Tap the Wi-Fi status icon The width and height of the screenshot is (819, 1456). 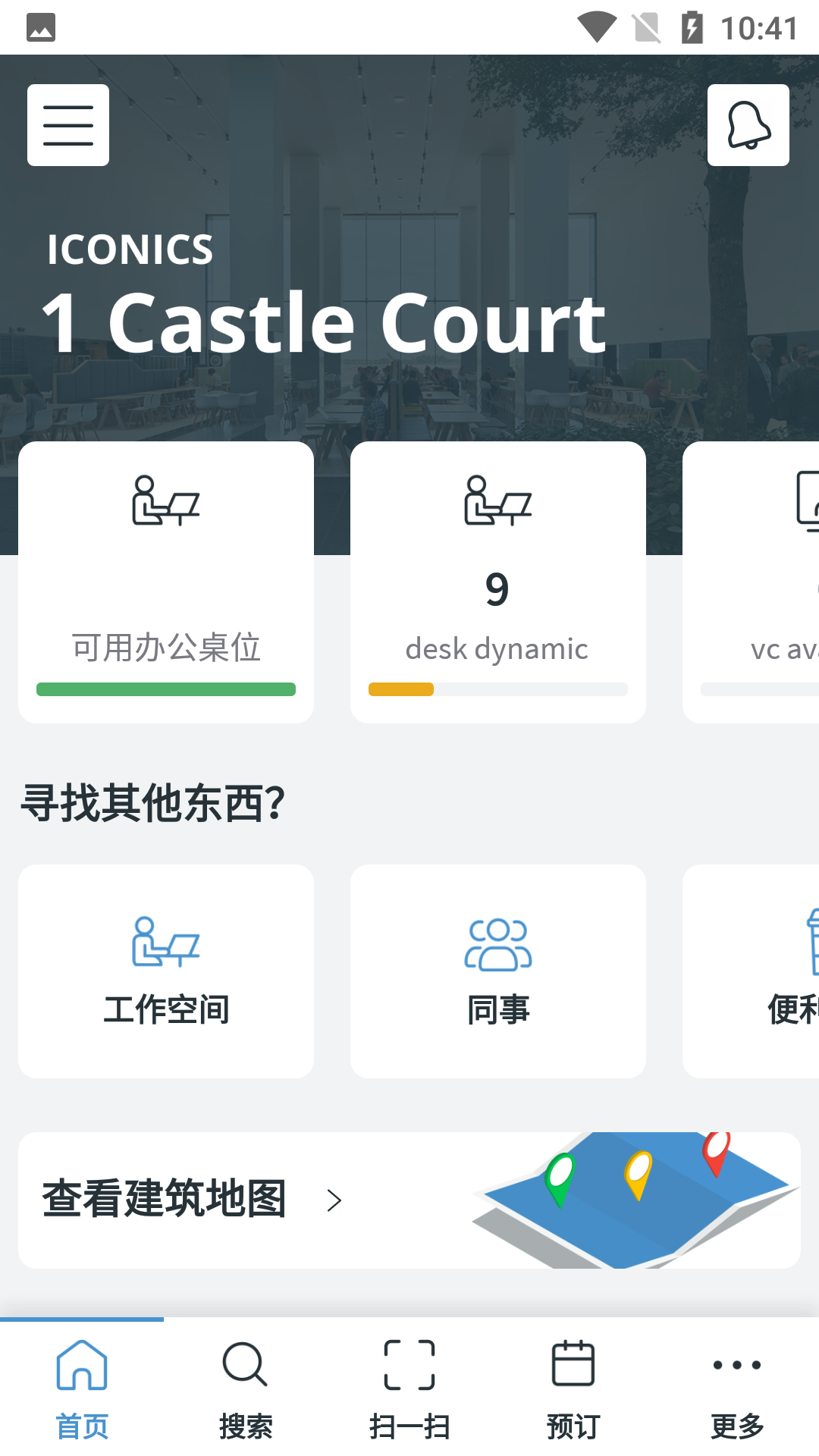point(597,27)
